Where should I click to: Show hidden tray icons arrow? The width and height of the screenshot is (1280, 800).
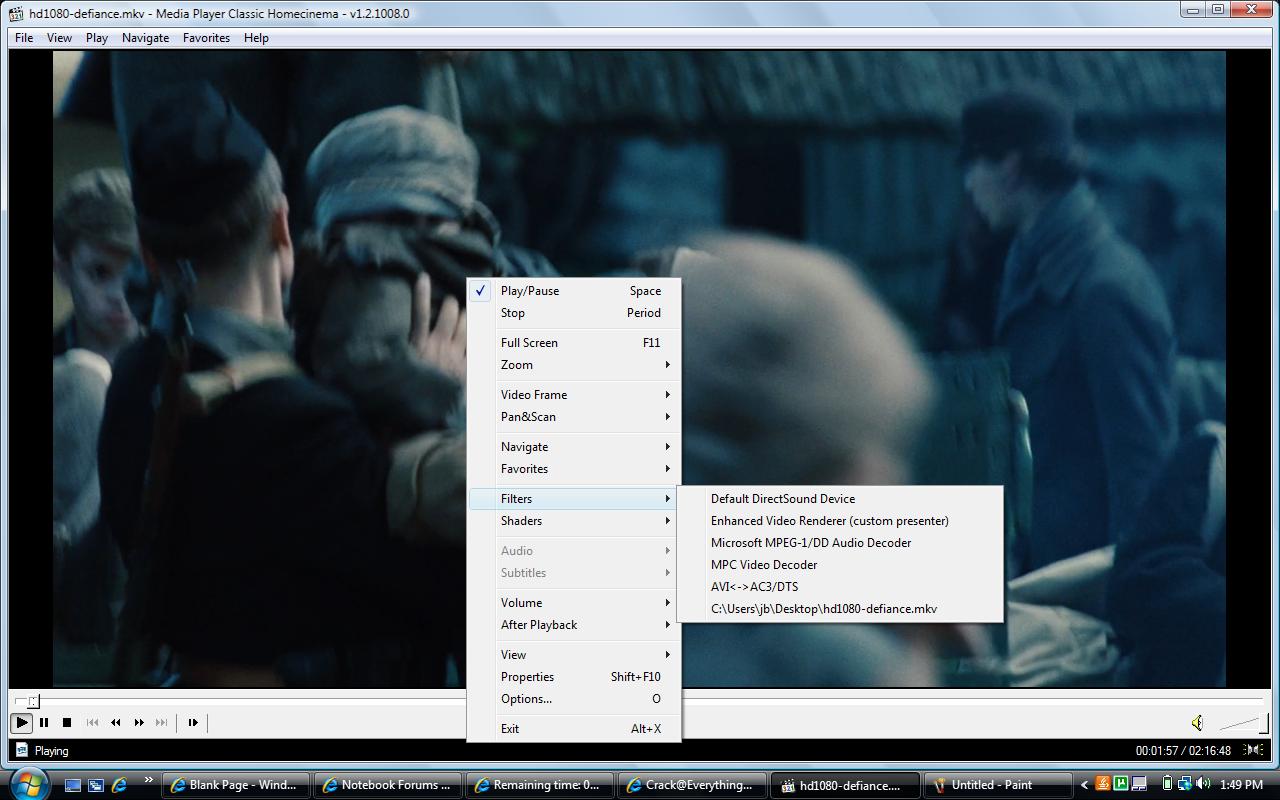[x=1084, y=785]
